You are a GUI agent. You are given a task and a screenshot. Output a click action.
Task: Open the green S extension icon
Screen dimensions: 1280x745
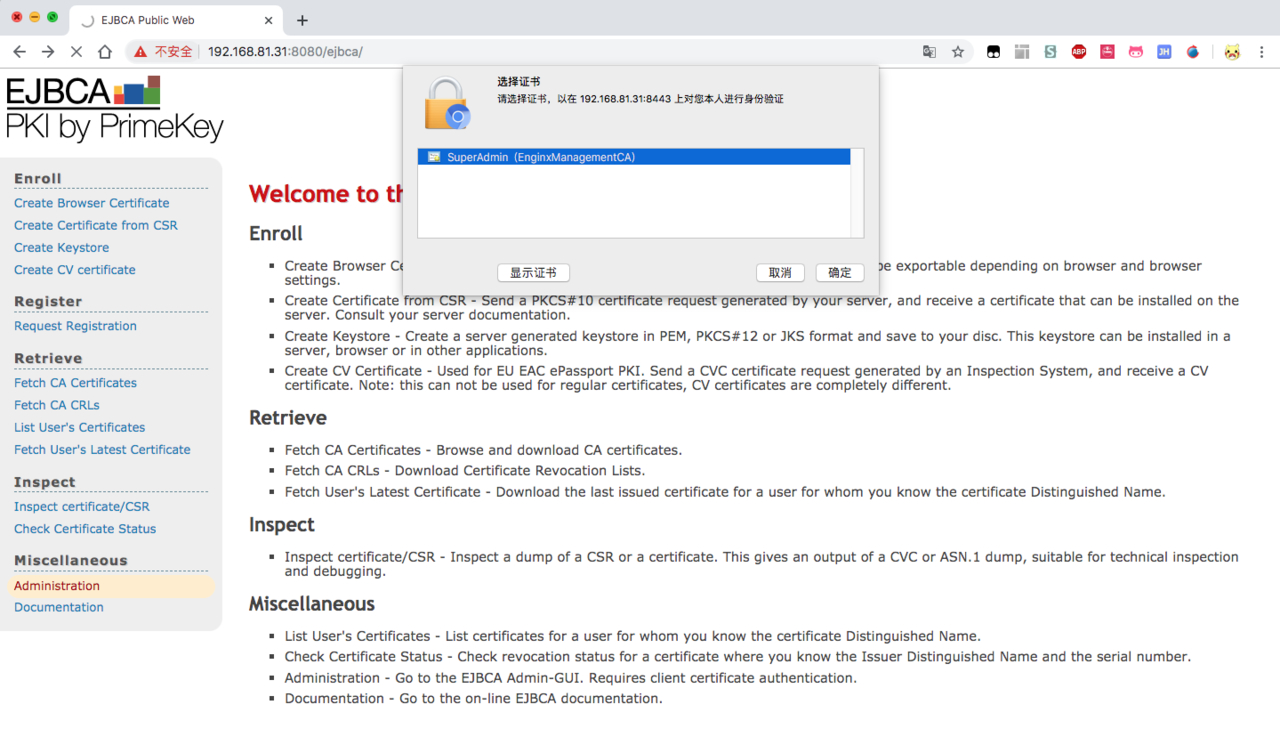[1050, 52]
